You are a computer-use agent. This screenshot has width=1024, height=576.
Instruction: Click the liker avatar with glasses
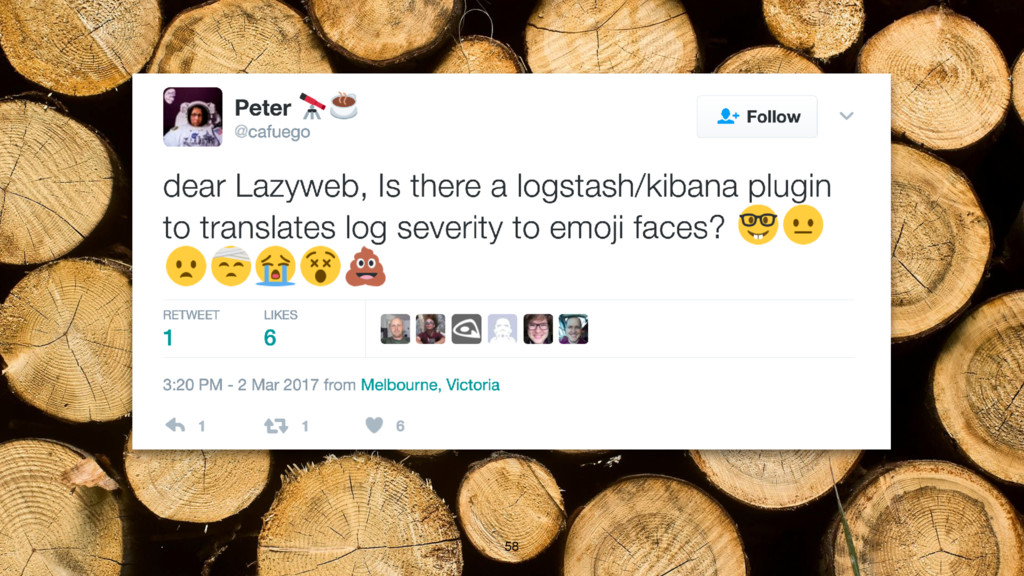pyautogui.click(x=538, y=329)
